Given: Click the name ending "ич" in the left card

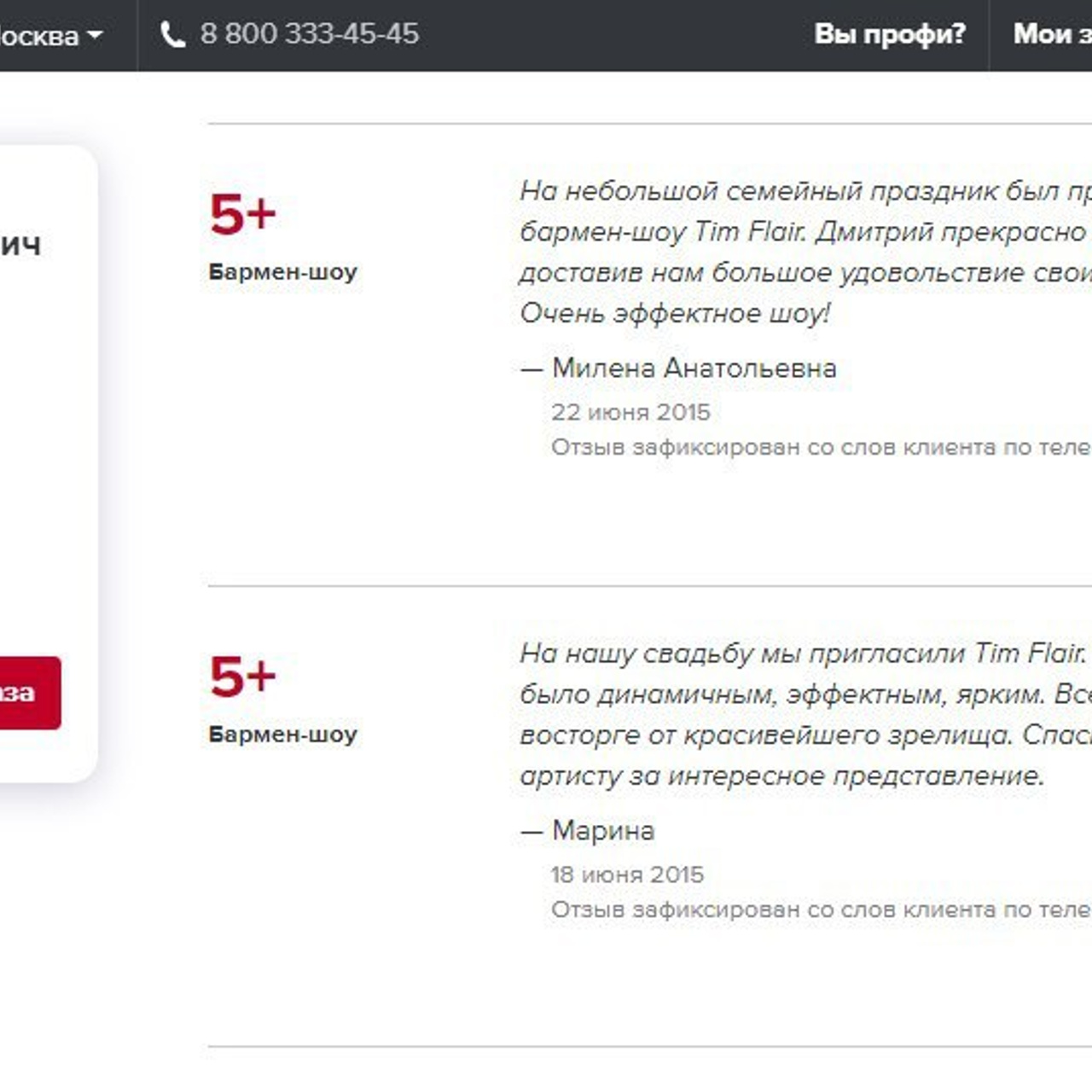Looking at the screenshot, I should (x=20, y=246).
